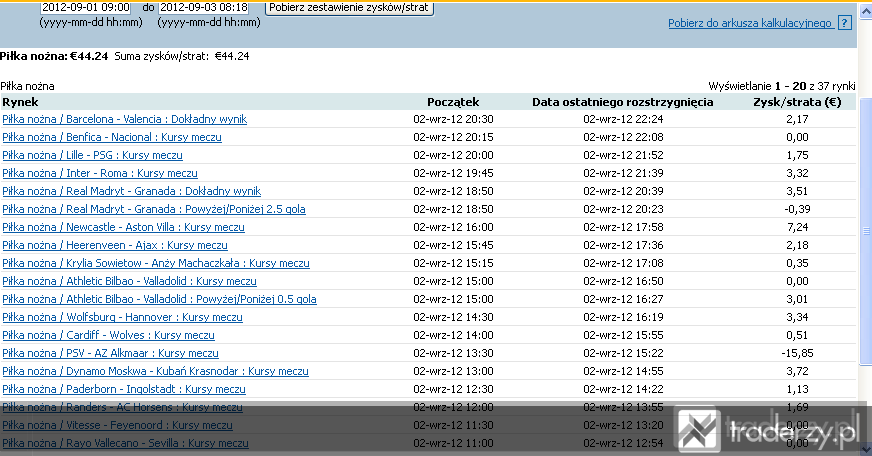Screen dimensions: 872x456
Task: Select the Suma zysków/strat €44.24 text
Action: coord(182,56)
